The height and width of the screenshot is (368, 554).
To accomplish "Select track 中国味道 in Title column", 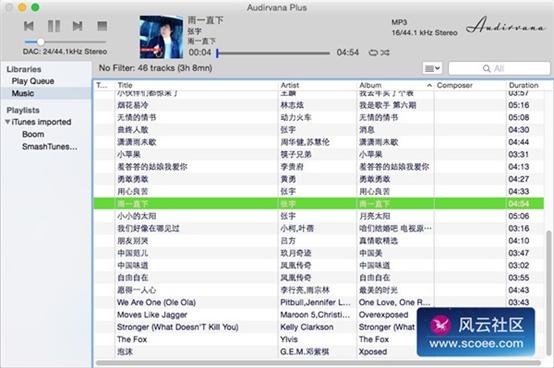I will tap(133, 266).
